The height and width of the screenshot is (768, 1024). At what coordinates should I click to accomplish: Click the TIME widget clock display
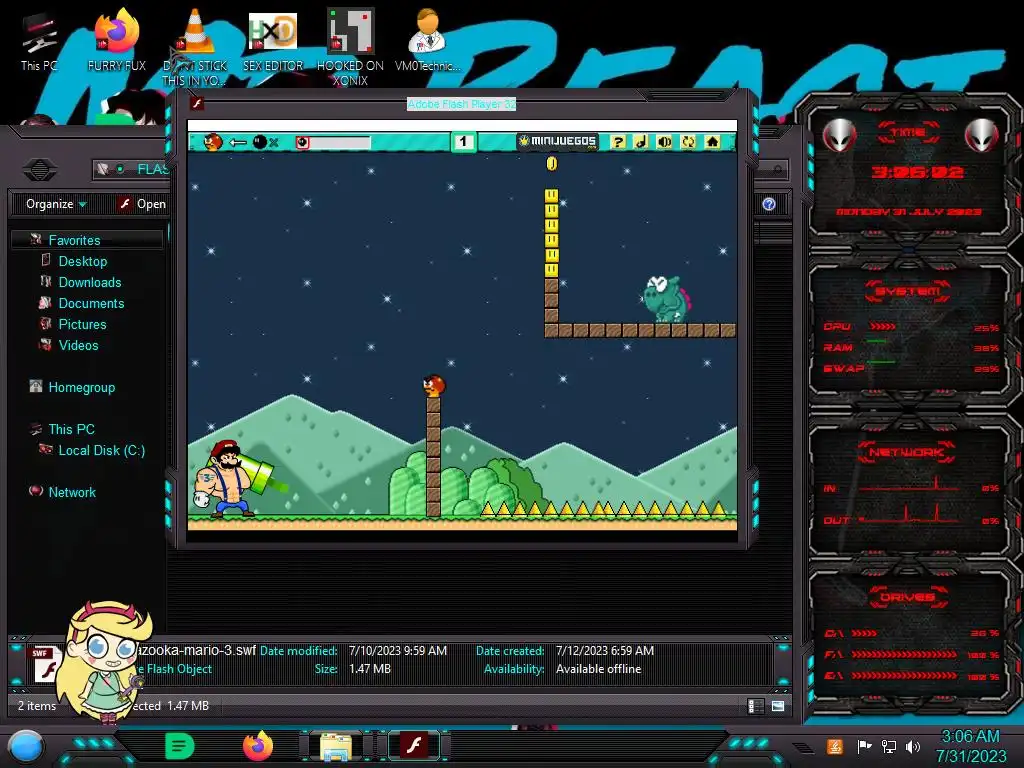[917, 172]
